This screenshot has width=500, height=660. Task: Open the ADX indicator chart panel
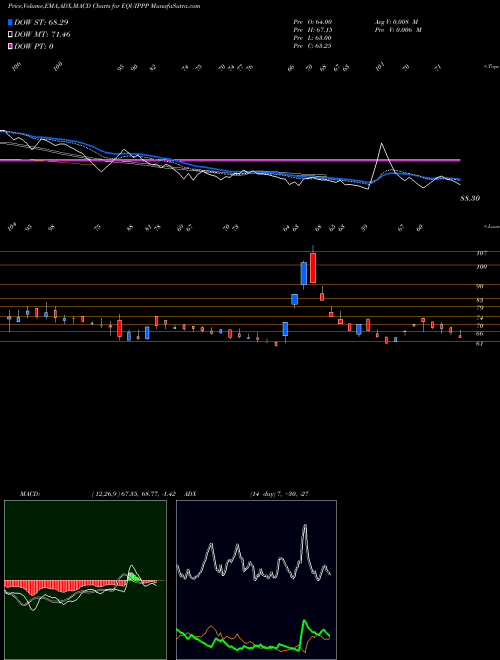257,580
